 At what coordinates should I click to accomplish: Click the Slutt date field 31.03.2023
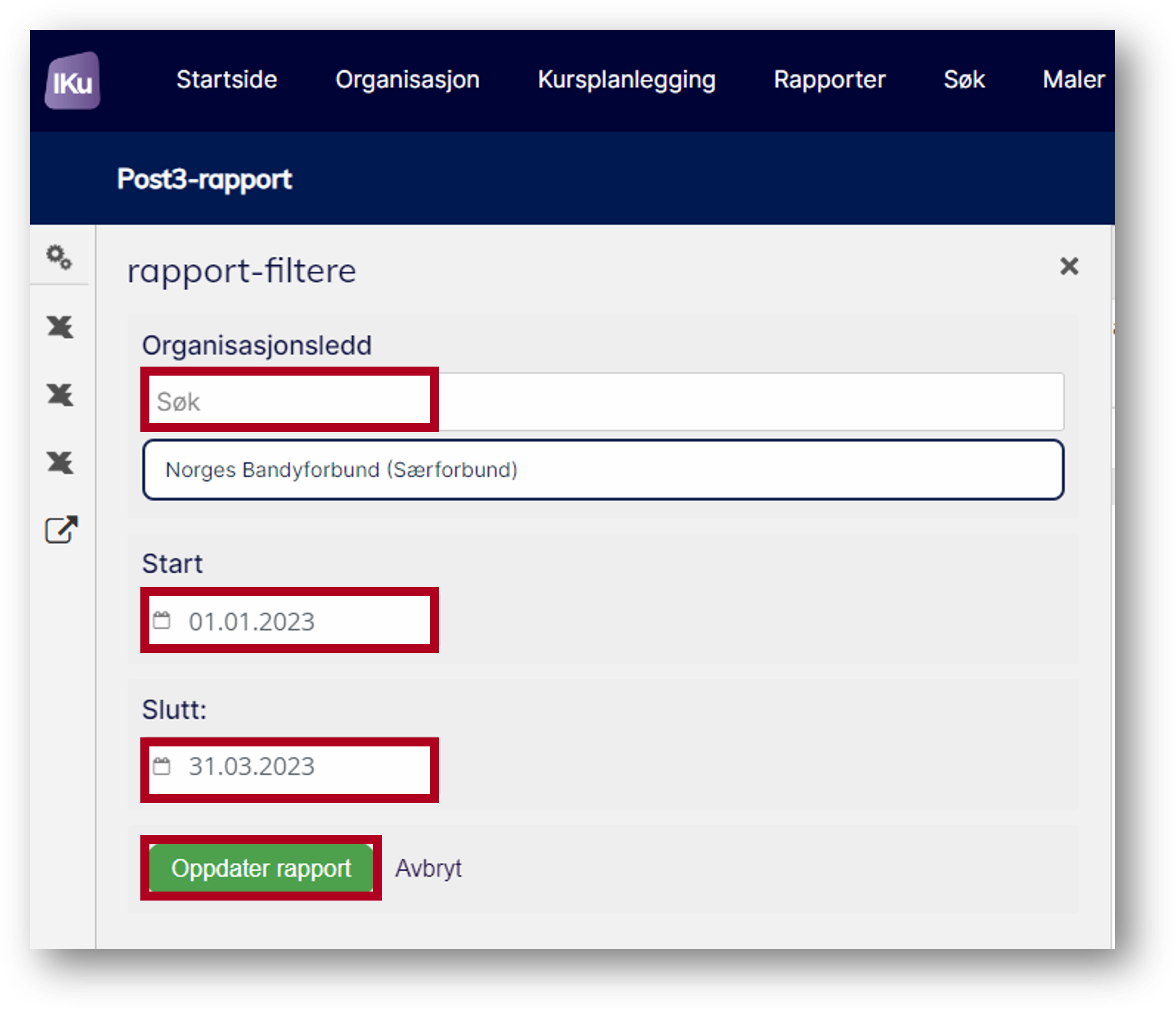tap(290, 767)
